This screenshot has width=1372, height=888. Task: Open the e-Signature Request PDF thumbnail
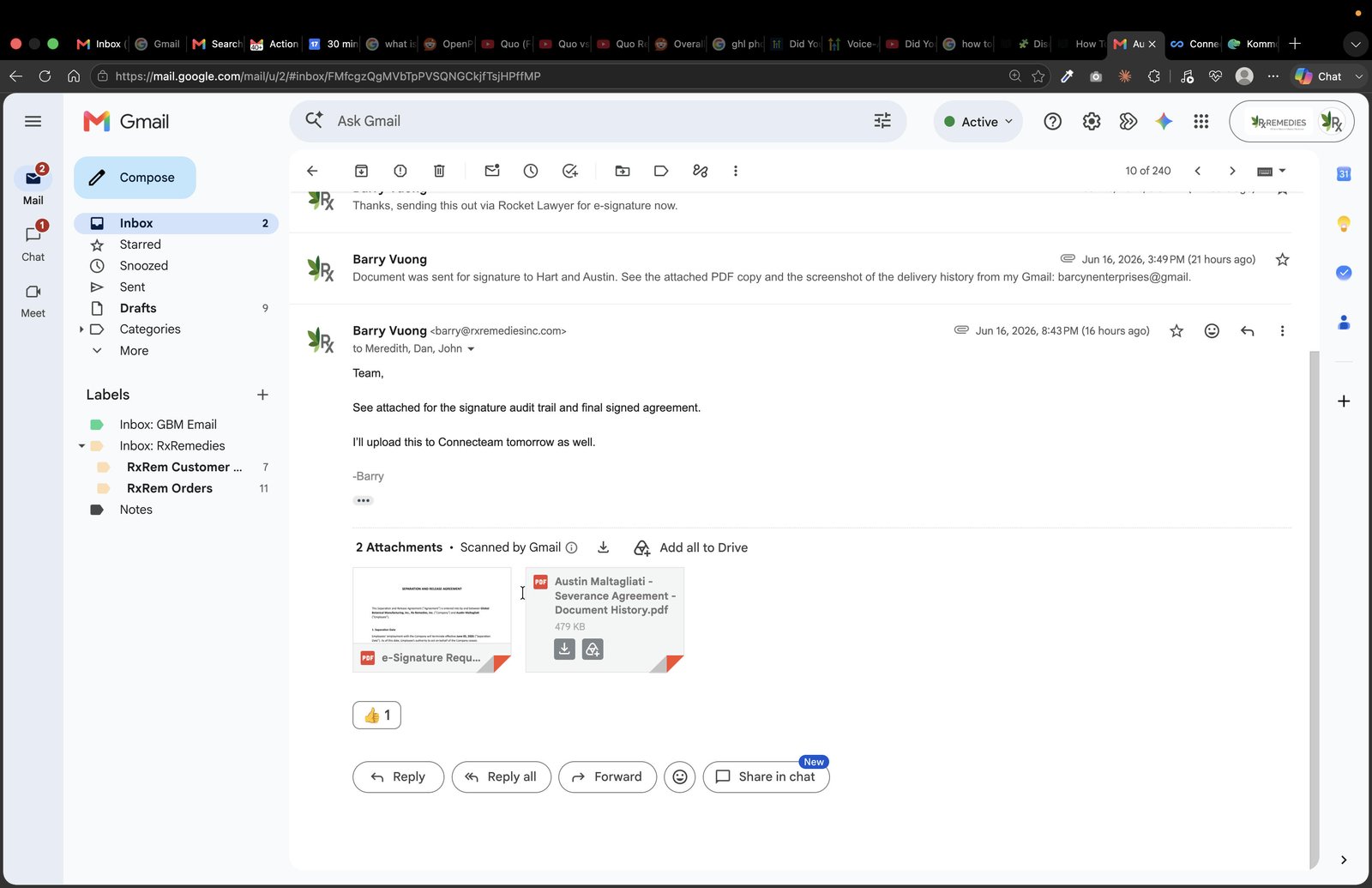[x=432, y=619]
